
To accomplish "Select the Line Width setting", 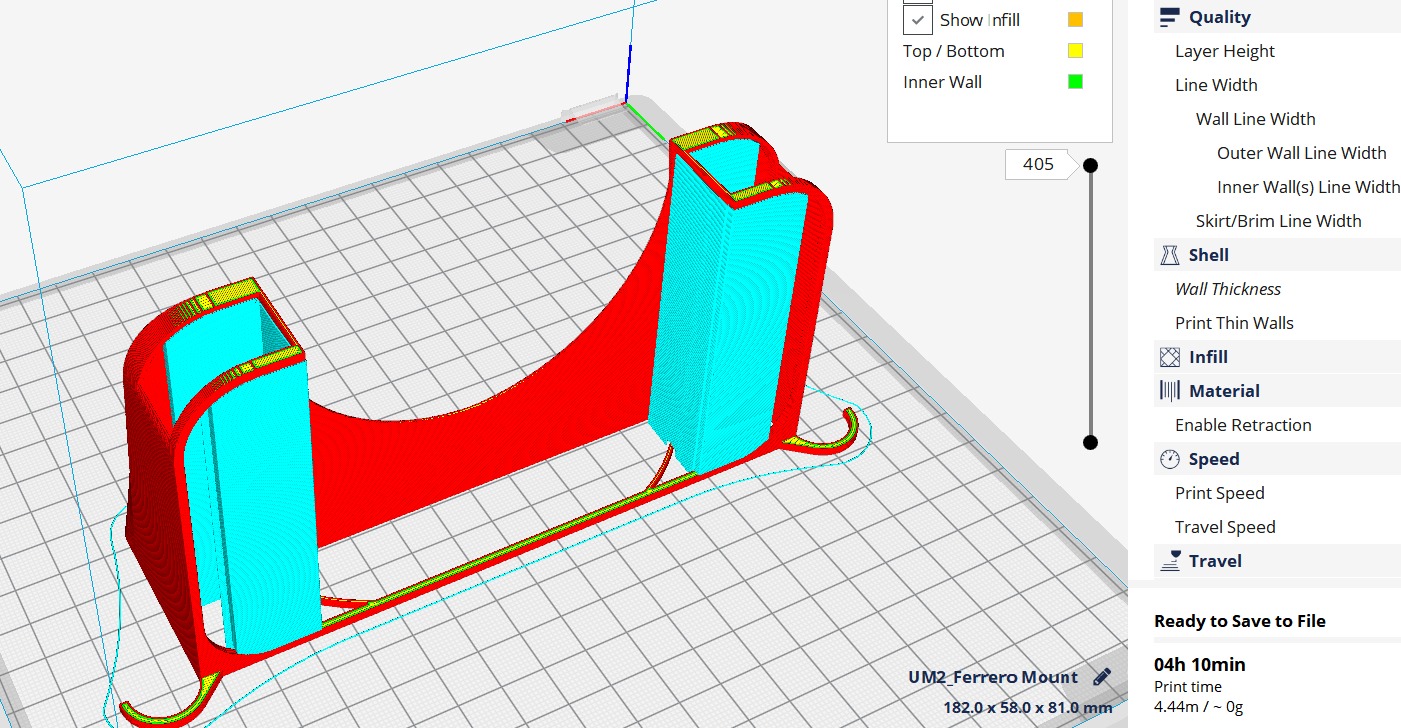I will [1216, 85].
